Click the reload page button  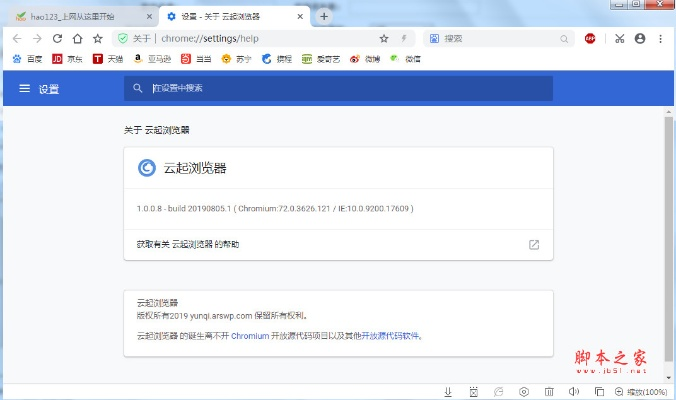click(57, 38)
